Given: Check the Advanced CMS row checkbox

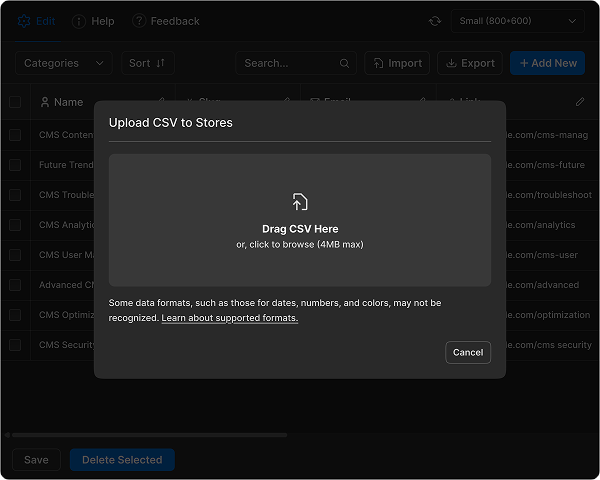Looking at the screenshot, I should pos(15,285).
